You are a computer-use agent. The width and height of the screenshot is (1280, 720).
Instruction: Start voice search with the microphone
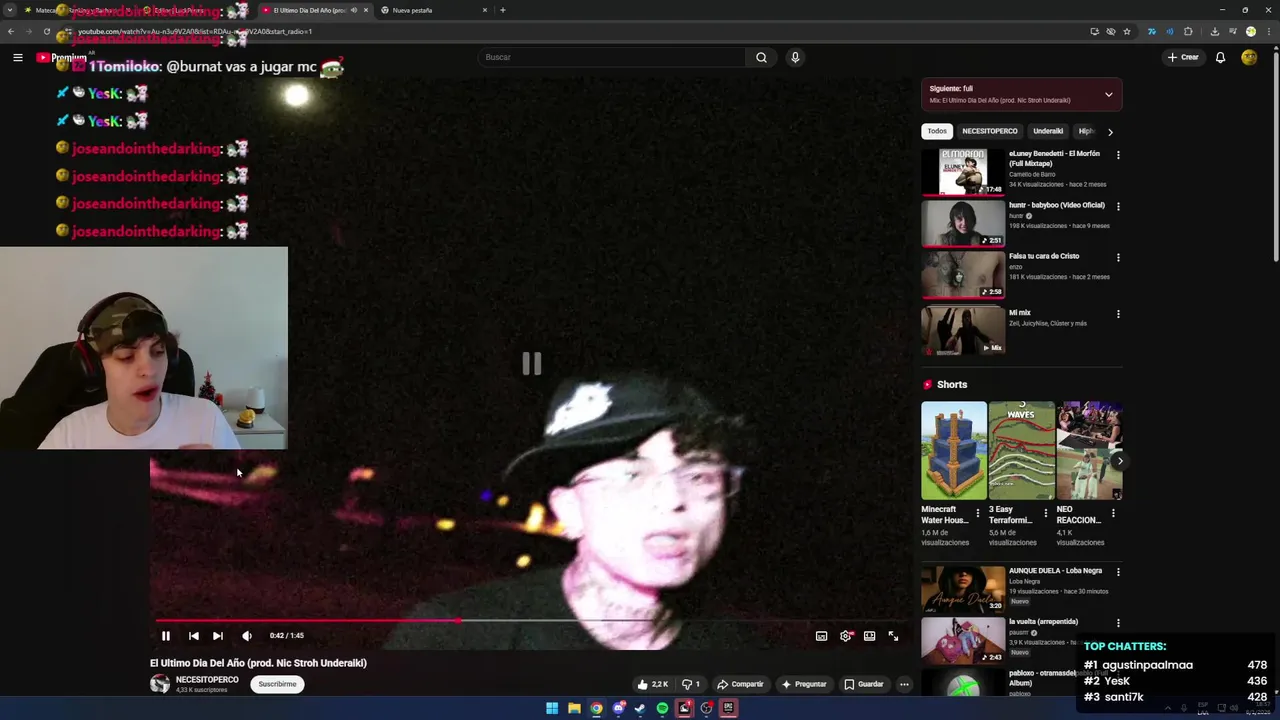[795, 57]
